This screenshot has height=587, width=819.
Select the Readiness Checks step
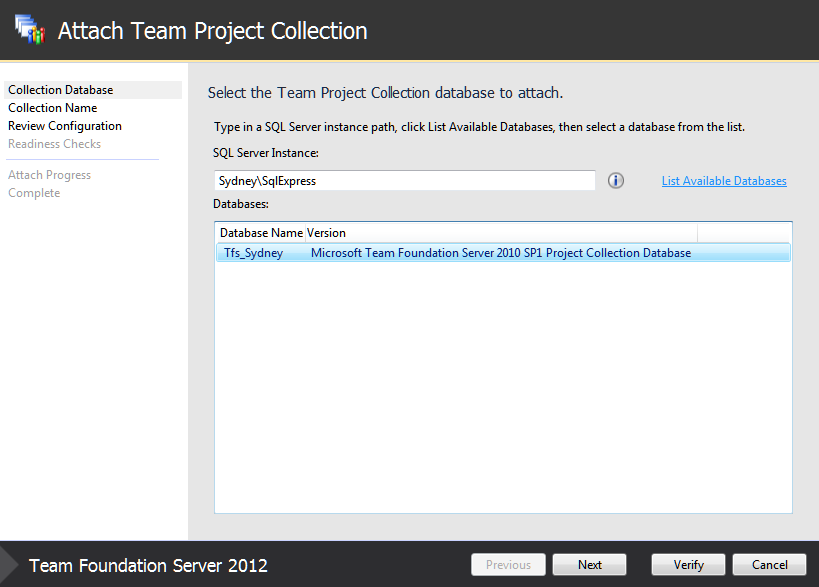pyautogui.click(x=54, y=144)
